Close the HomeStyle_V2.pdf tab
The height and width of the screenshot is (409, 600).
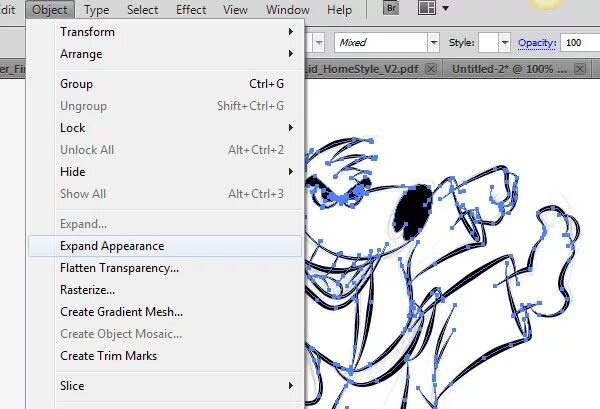(x=431, y=69)
